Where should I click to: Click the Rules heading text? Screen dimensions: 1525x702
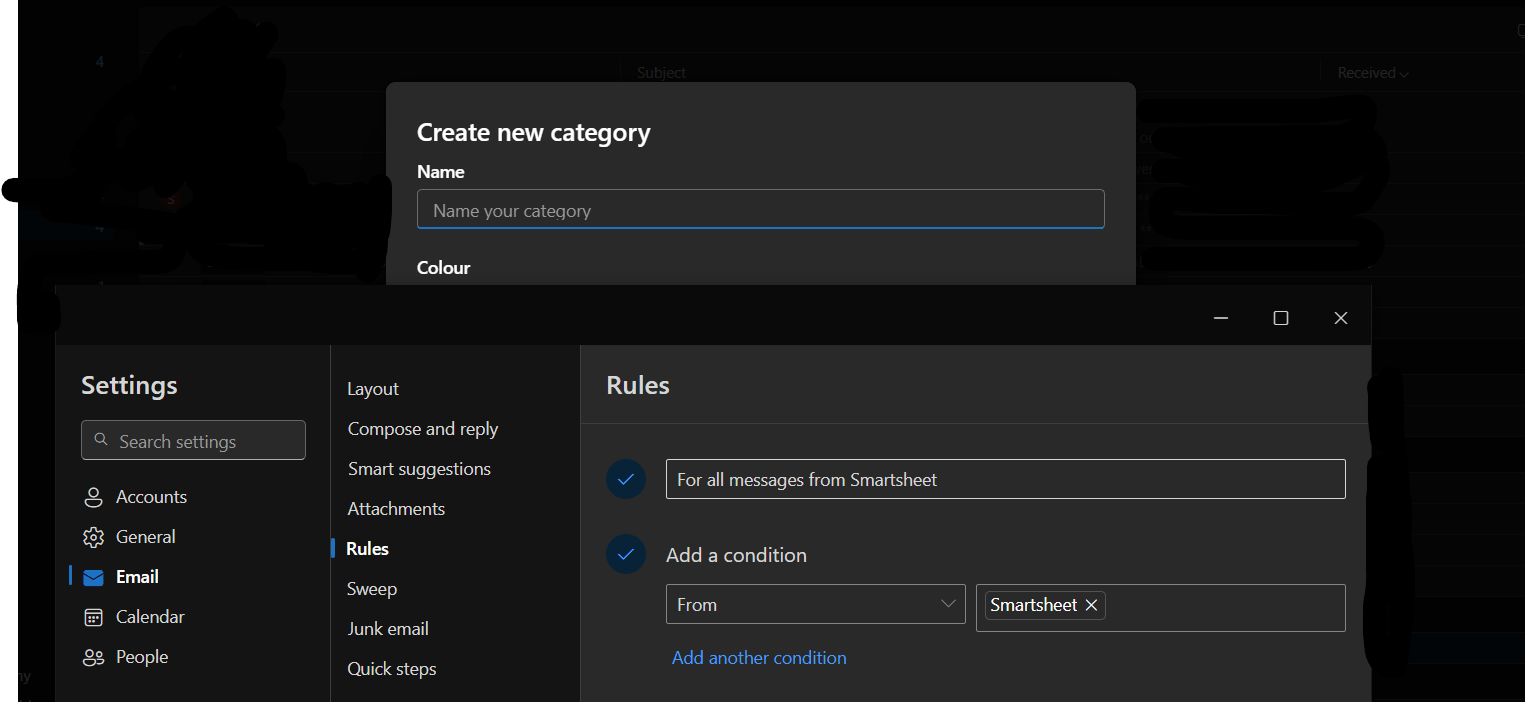638,385
